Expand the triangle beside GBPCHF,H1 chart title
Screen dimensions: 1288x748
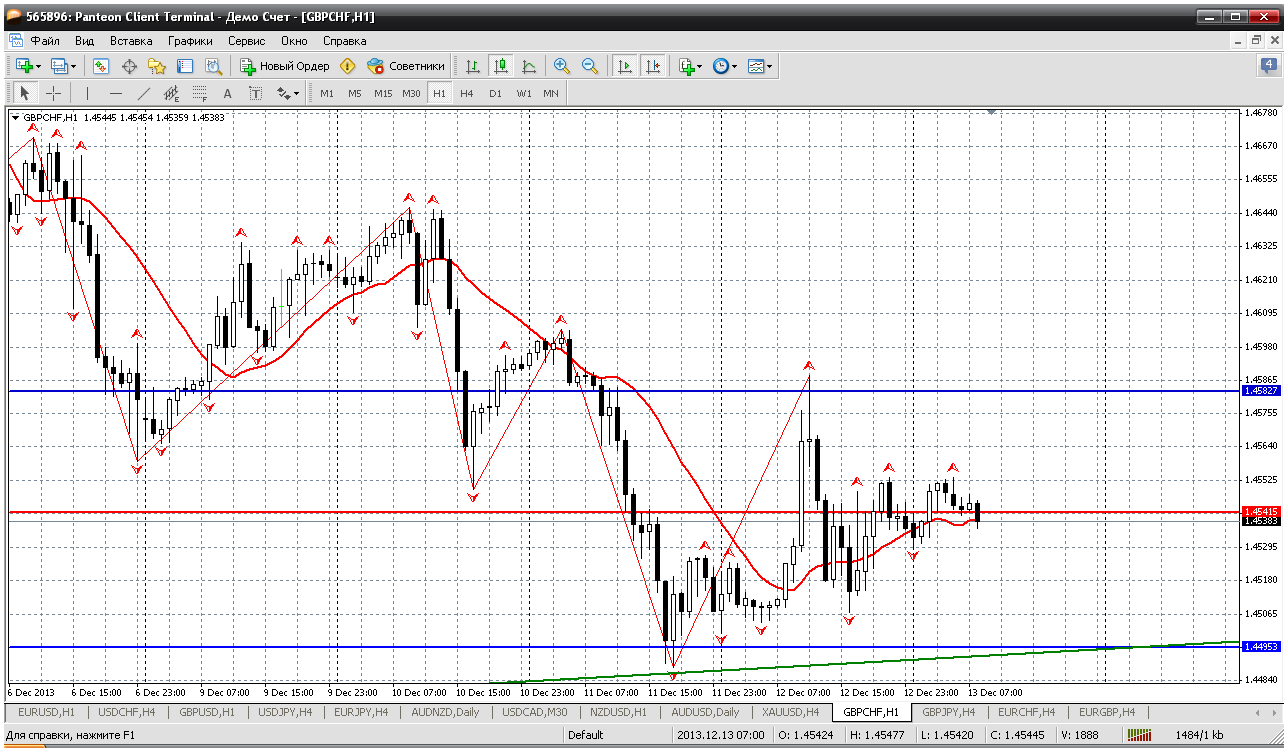[15, 117]
